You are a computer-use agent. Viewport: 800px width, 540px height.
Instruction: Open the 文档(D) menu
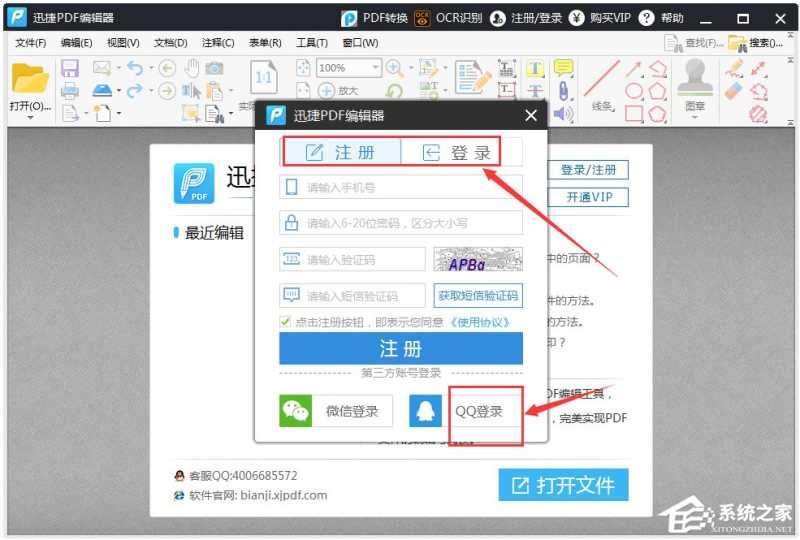tap(170, 43)
